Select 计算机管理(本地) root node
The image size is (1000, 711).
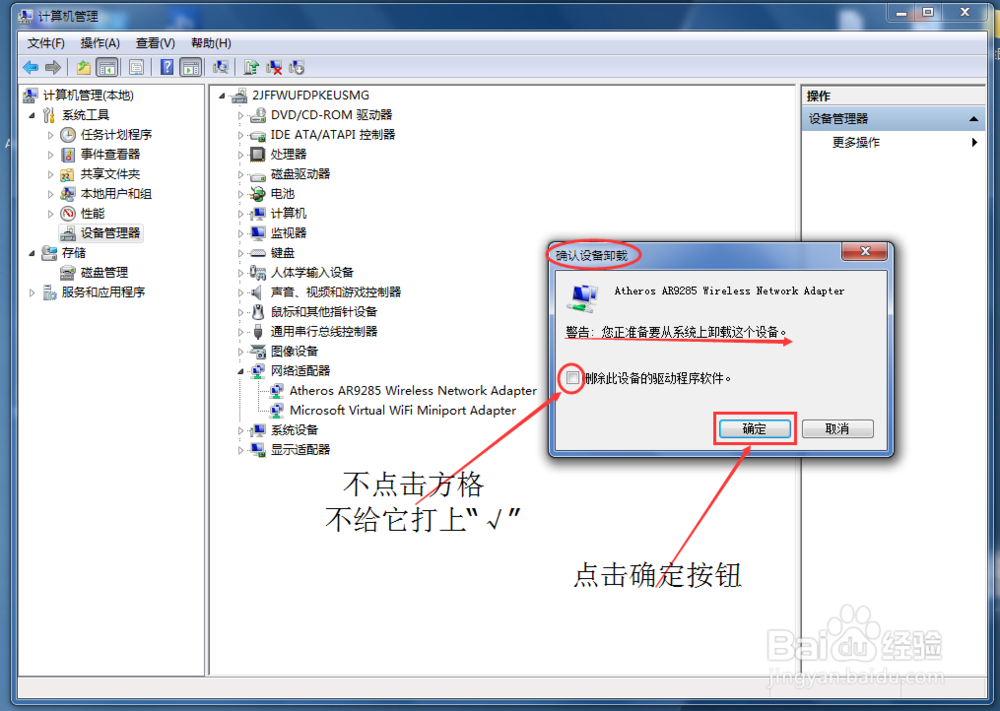click(88, 96)
